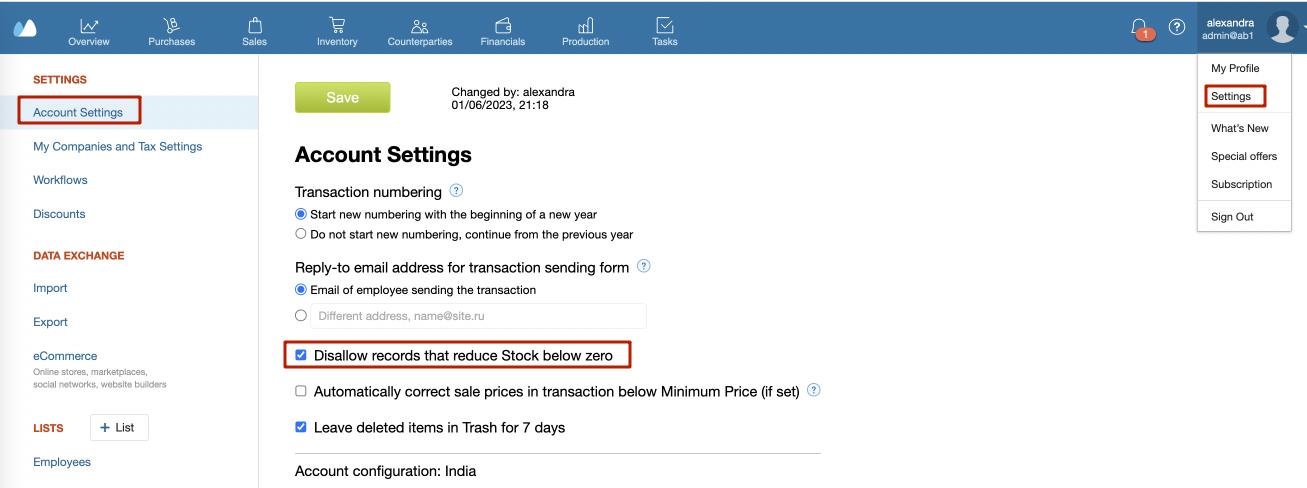Click the help question mark in the header
Screen dimensions: 1307x488
tap(1177, 27)
